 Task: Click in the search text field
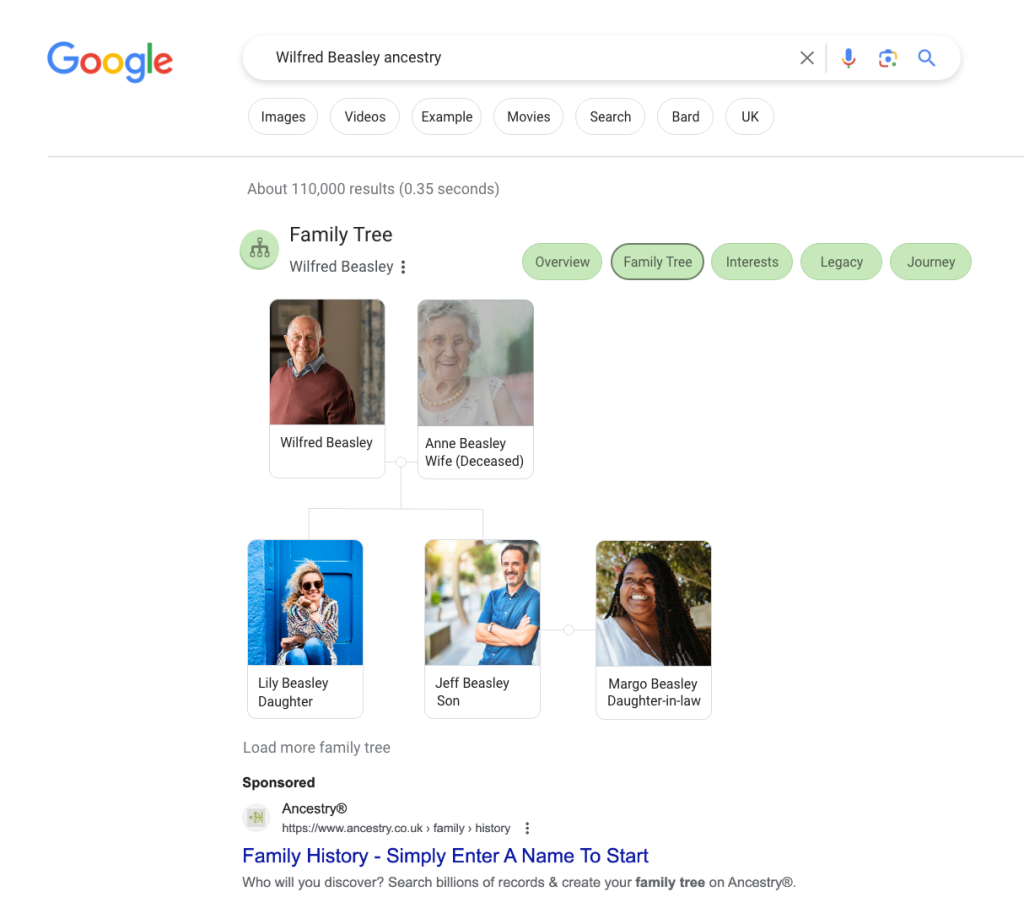point(520,58)
